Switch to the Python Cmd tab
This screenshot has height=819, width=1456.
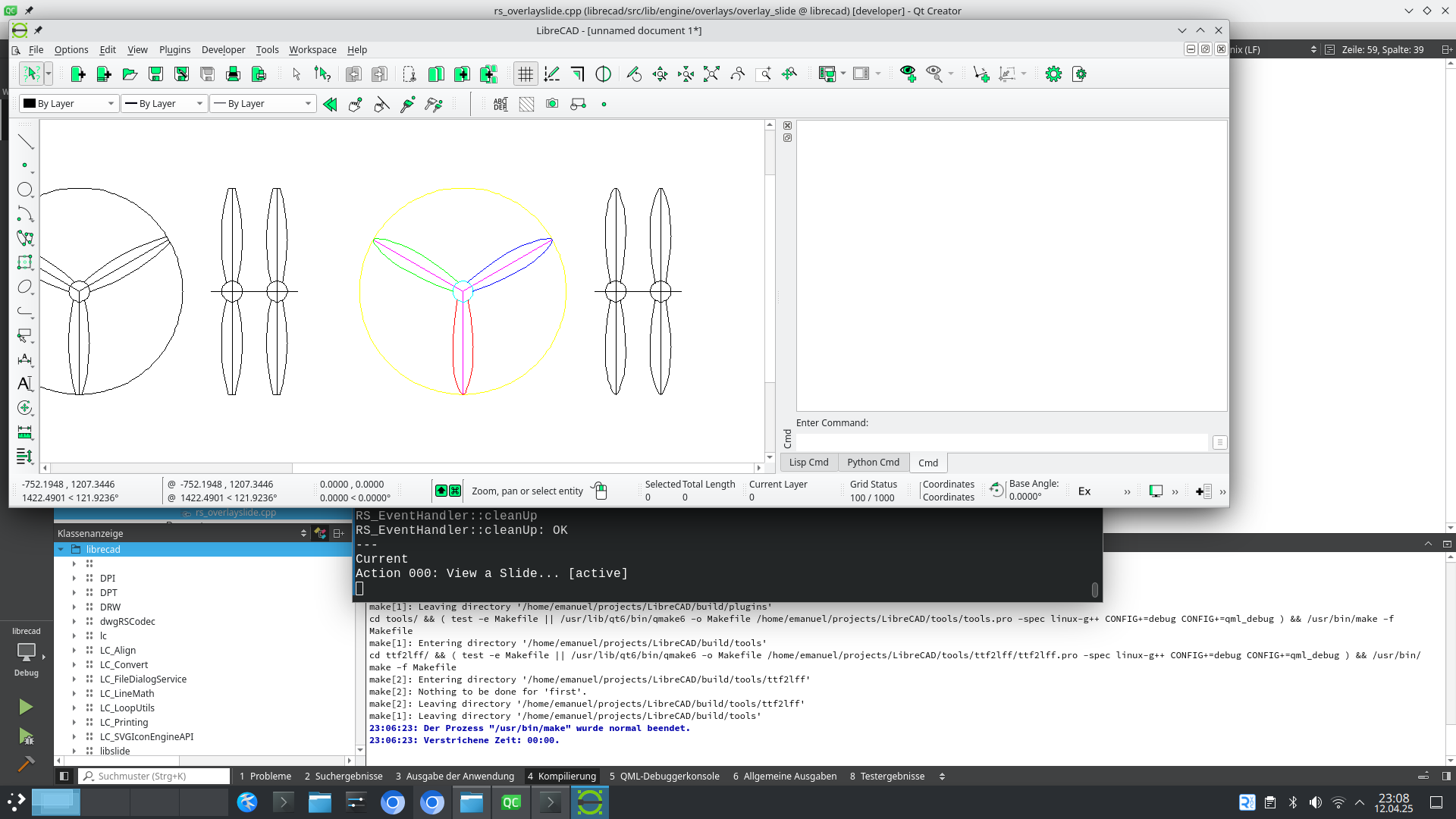tap(873, 463)
